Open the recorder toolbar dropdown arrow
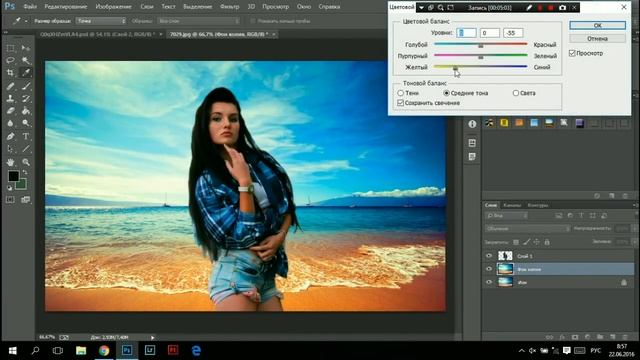640x360 pixels. click(x=421, y=7)
